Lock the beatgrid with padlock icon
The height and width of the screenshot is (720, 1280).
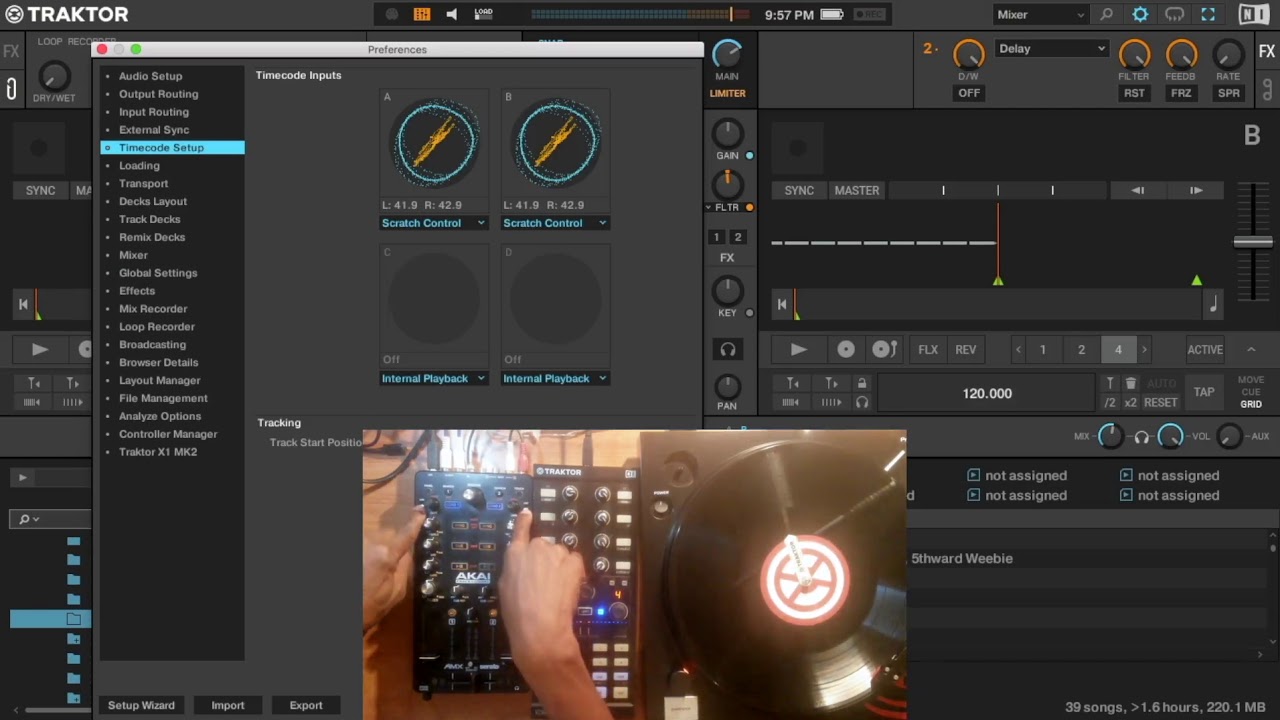tap(862, 383)
